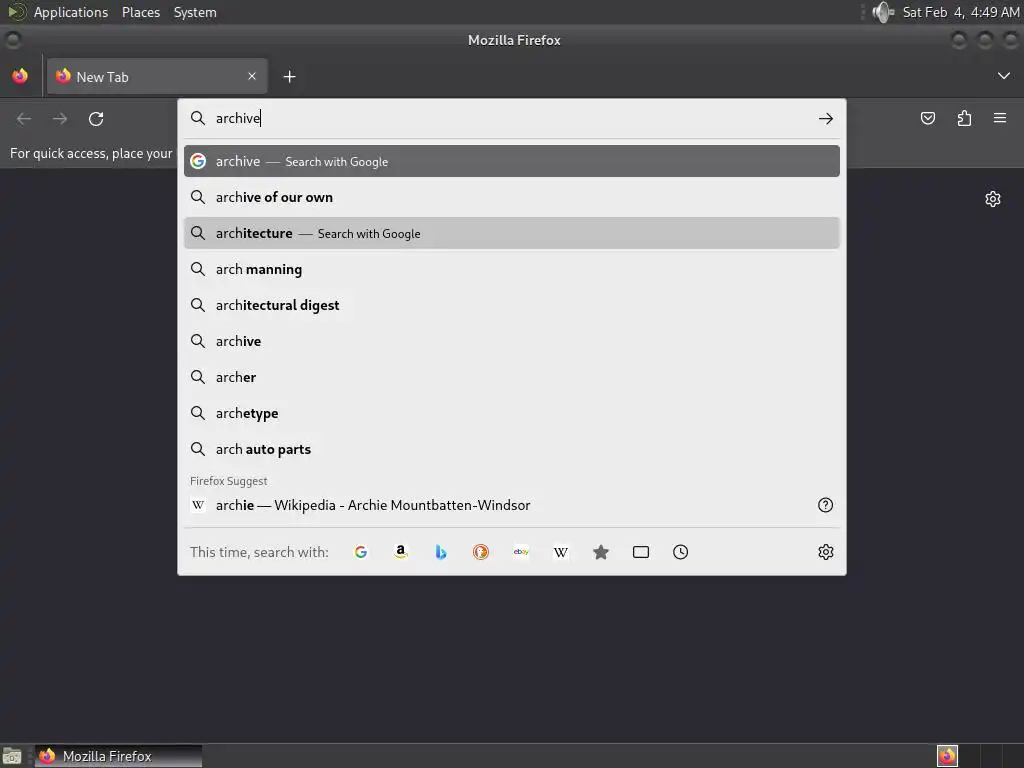The image size is (1024, 768).
Task: Choose 'architectural digest' suggestion
Action: pos(512,305)
